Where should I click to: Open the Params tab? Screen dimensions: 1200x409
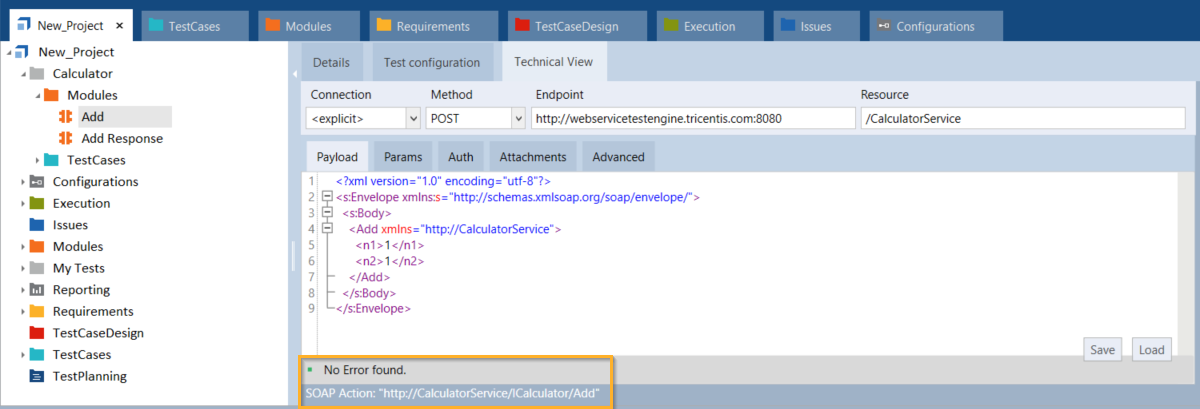[403, 157]
